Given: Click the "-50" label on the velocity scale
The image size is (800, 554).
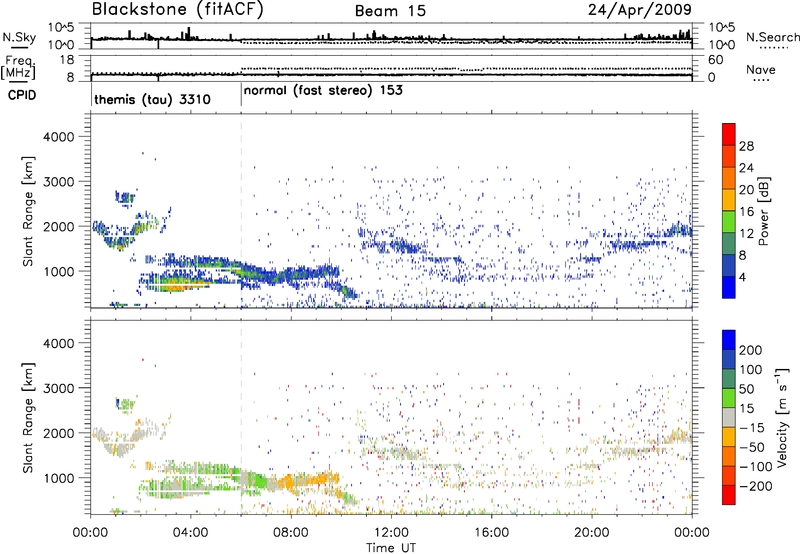Looking at the screenshot, I should 752,447.
